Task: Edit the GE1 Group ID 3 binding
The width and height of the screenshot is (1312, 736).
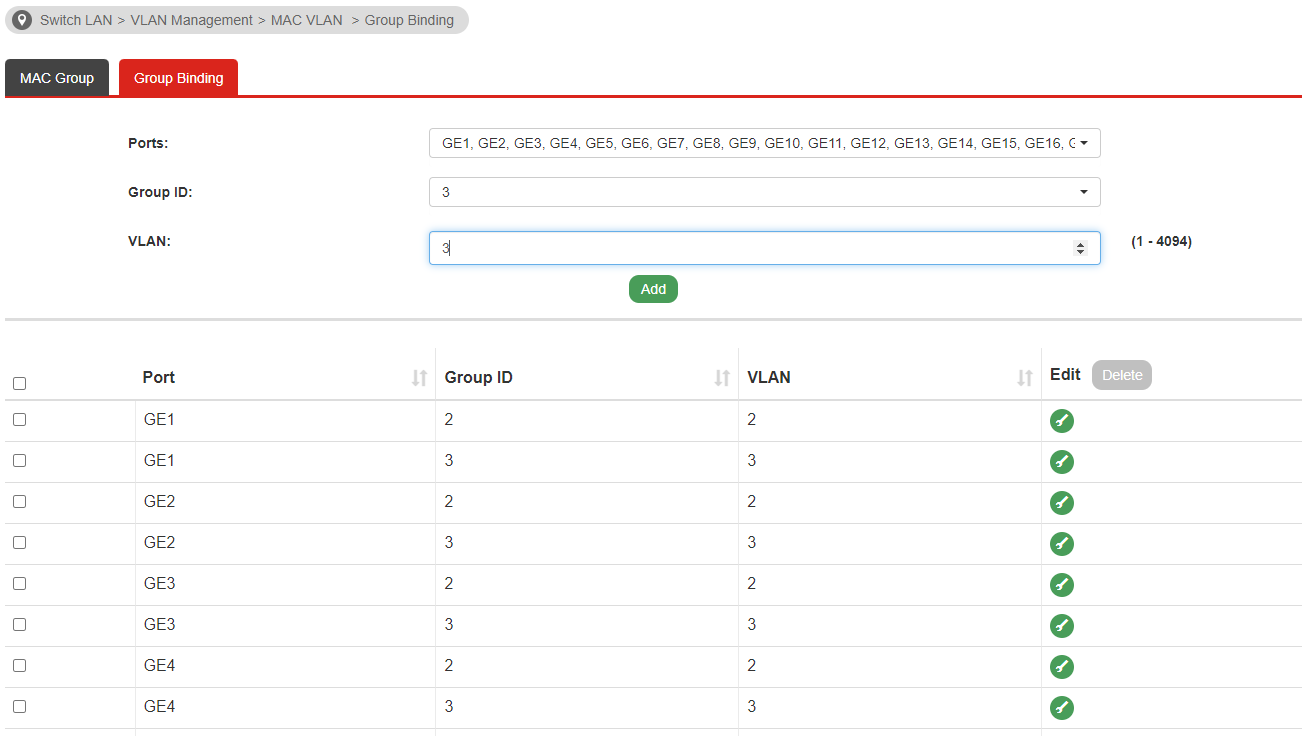Action: pyautogui.click(x=1061, y=462)
